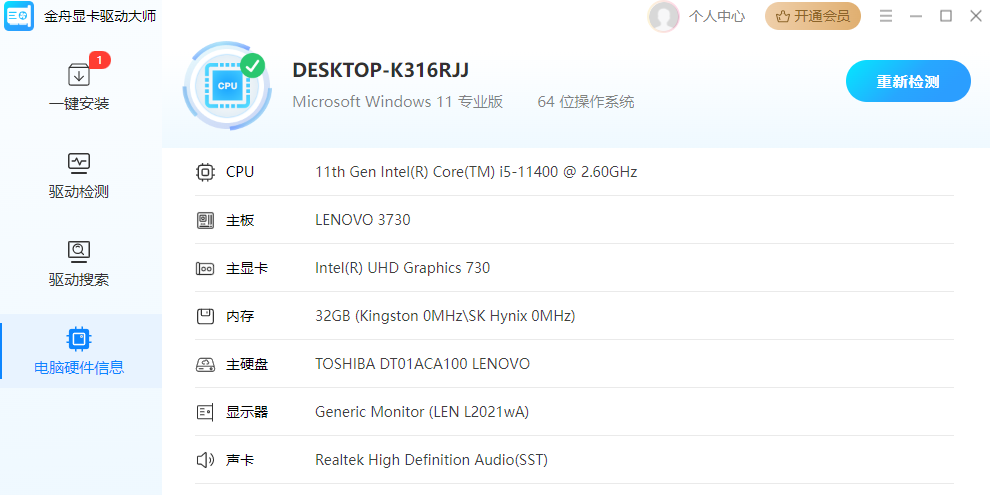Click the sound card (声卡) speaker icon
The width and height of the screenshot is (990, 495).
point(205,460)
